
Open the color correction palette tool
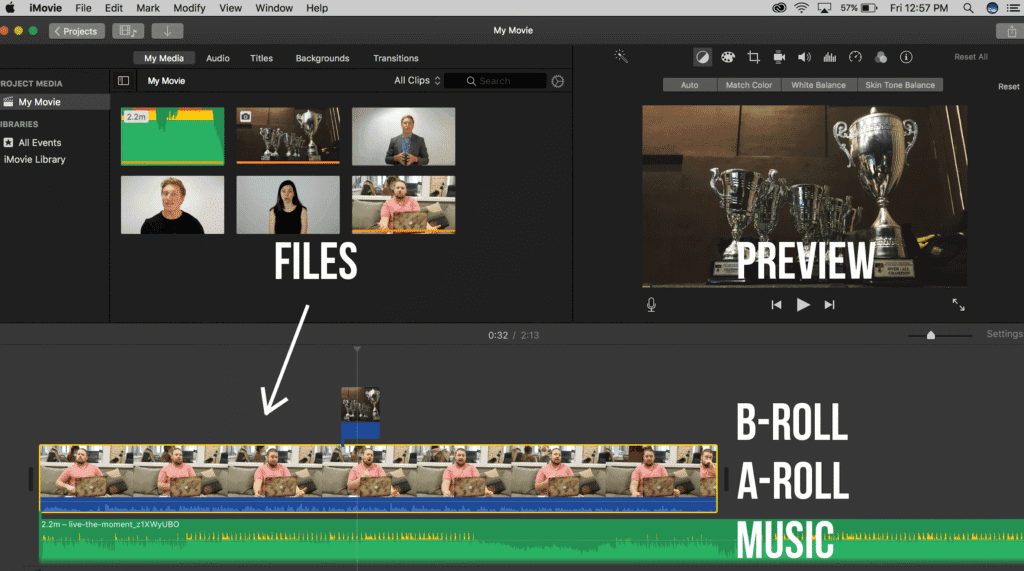(x=728, y=57)
